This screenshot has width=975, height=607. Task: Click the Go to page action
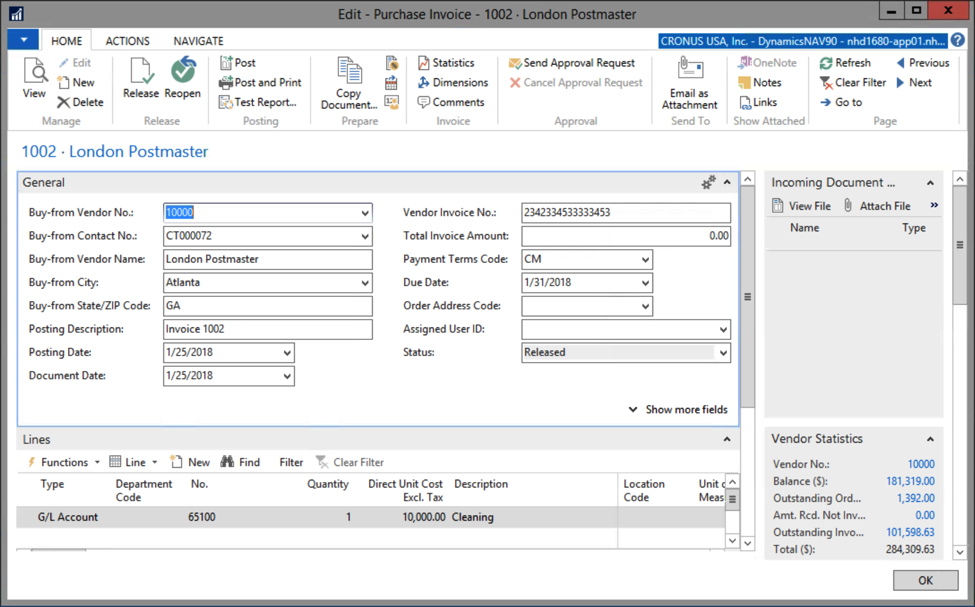click(x=841, y=102)
